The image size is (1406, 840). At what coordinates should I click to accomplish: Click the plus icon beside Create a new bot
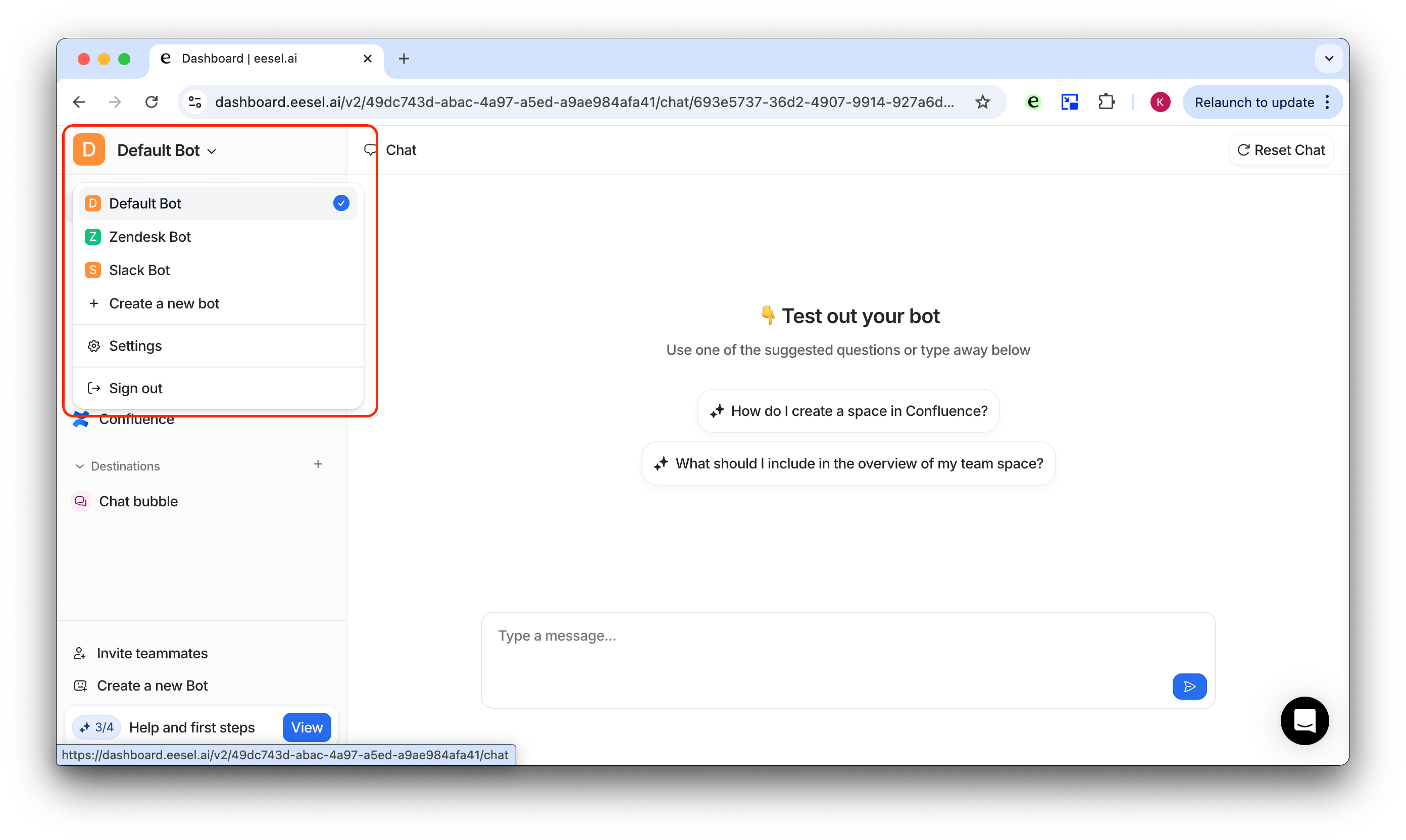point(94,303)
